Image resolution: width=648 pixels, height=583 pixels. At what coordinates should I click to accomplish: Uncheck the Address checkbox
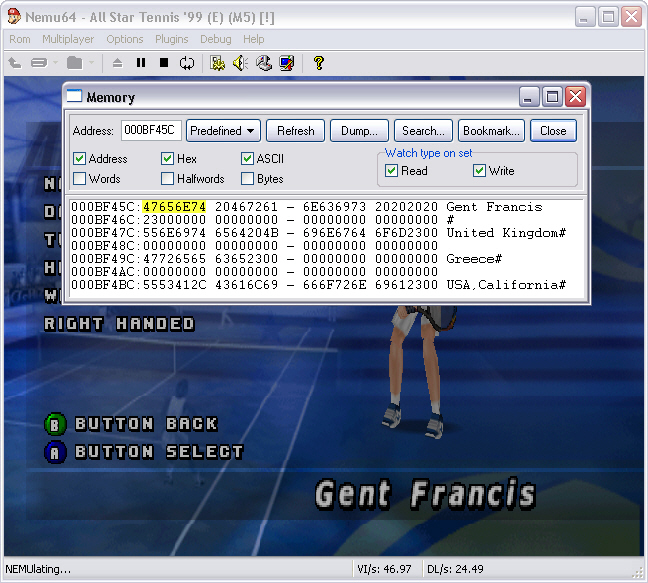tap(79, 159)
